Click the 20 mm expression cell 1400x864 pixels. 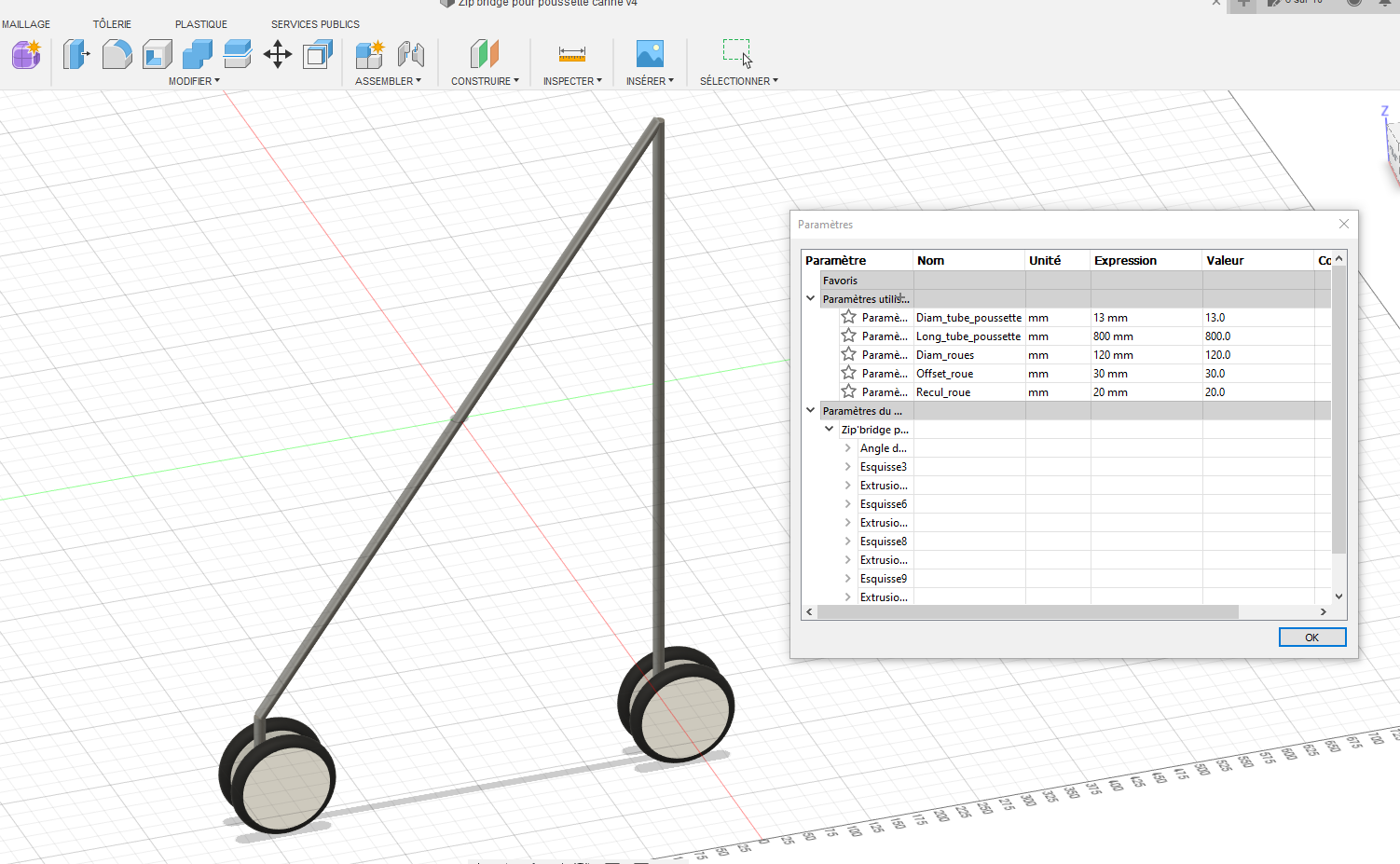coord(1146,391)
